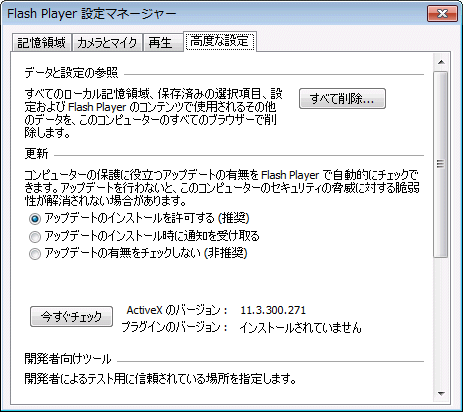Image resolution: width=463 pixels, height=412 pixels.
Task: Click the 高度な設定 tab
Action: tap(220, 41)
